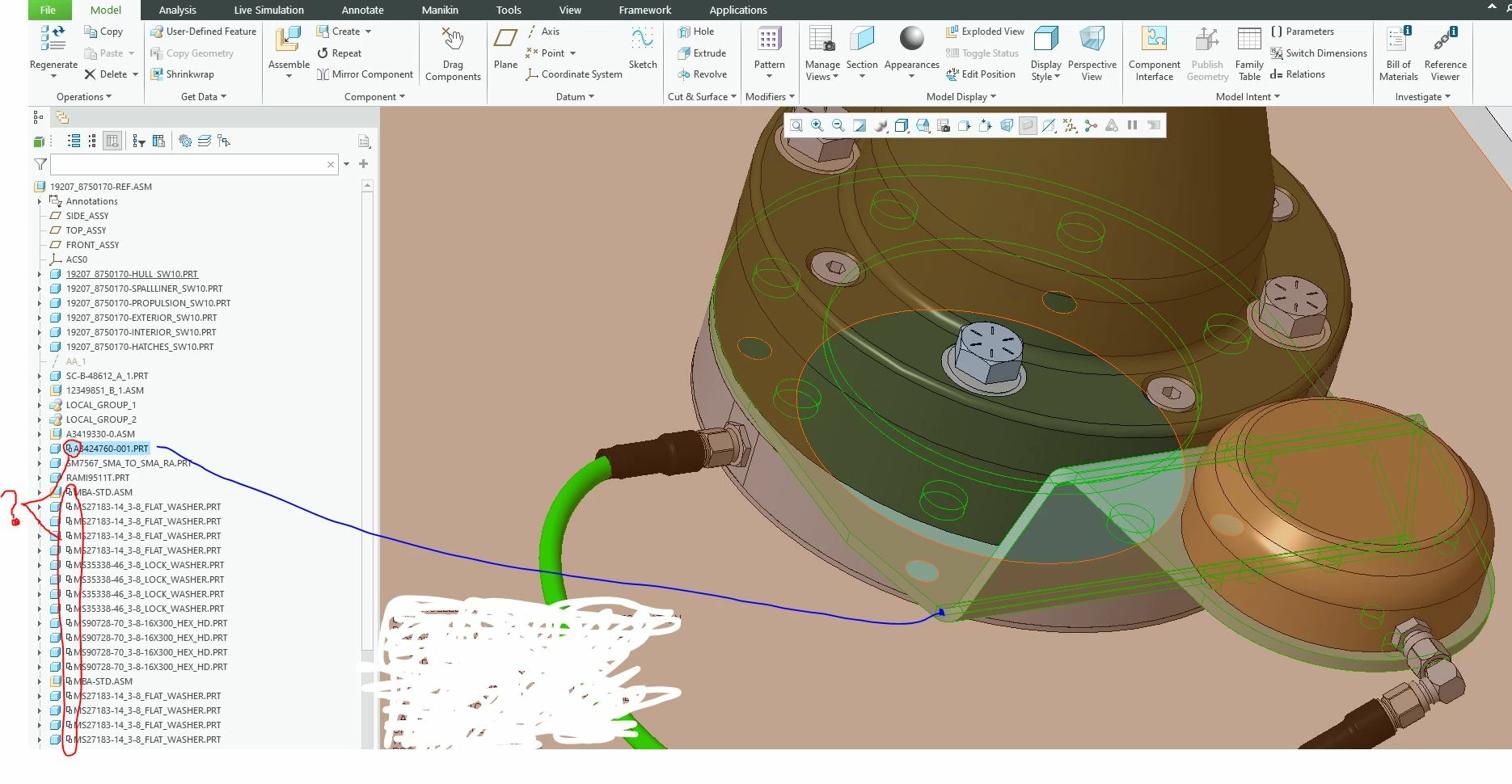Viewport: 1512px width, 784px height.
Task: Toggle the pause display icon in graphics toolbar
Action: [x=1132, y=125]
